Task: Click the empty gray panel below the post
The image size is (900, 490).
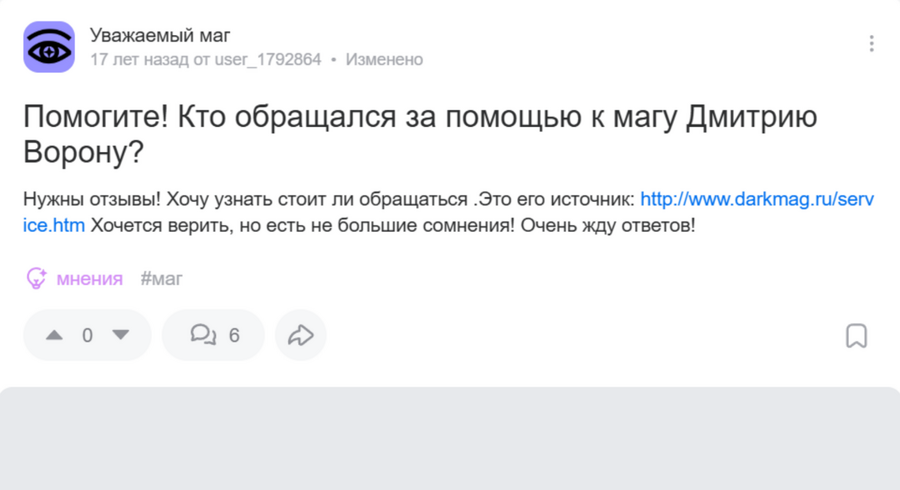Action: coord(450,440)
